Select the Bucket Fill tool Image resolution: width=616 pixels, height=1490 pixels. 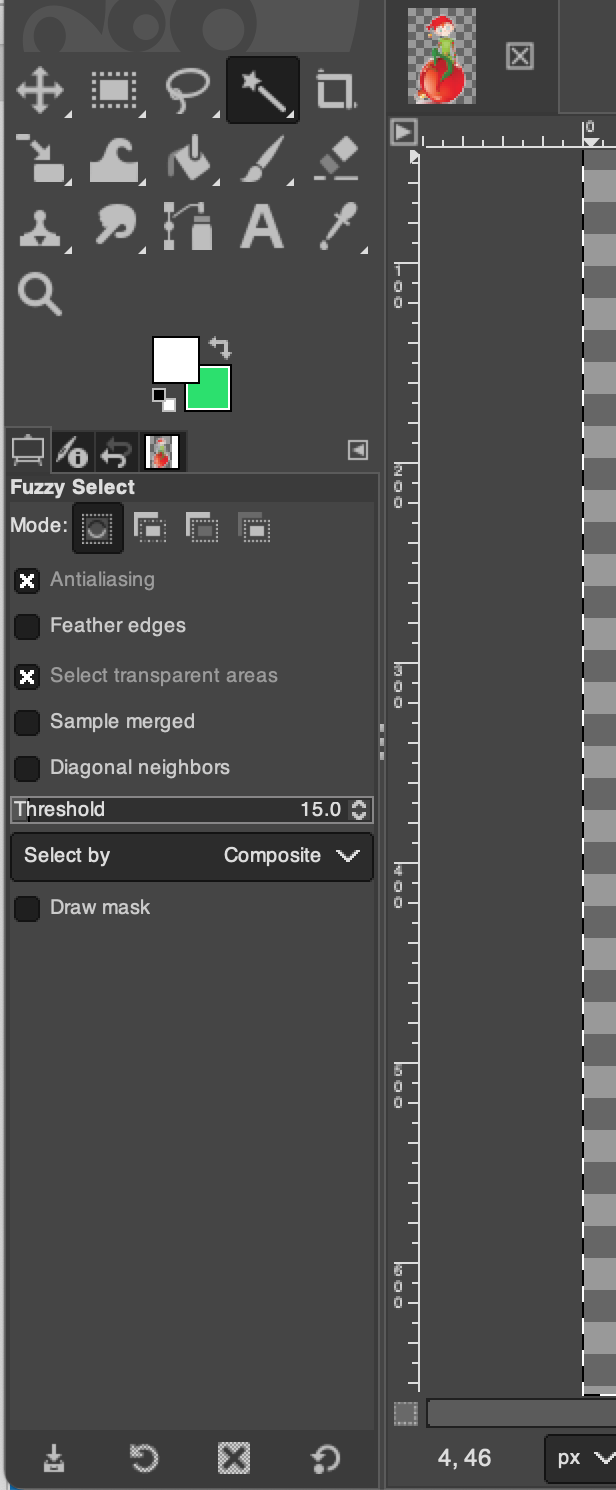click(190, 160)
